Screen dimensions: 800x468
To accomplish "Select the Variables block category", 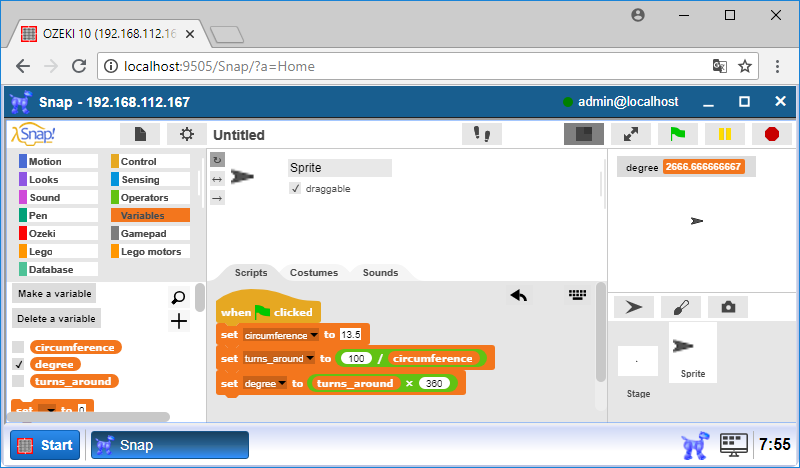I will [150, 215].
